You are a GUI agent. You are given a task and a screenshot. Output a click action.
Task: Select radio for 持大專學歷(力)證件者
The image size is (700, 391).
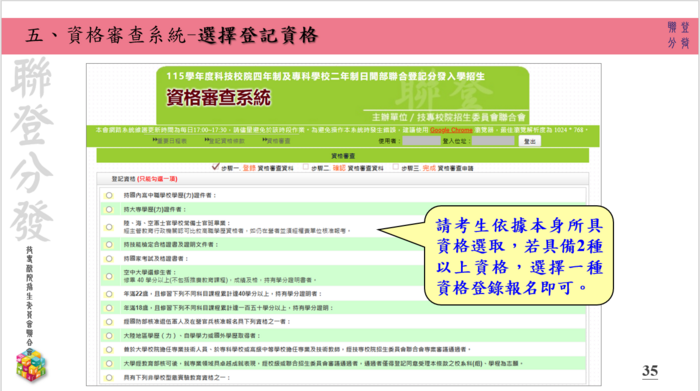coord(109,209)
